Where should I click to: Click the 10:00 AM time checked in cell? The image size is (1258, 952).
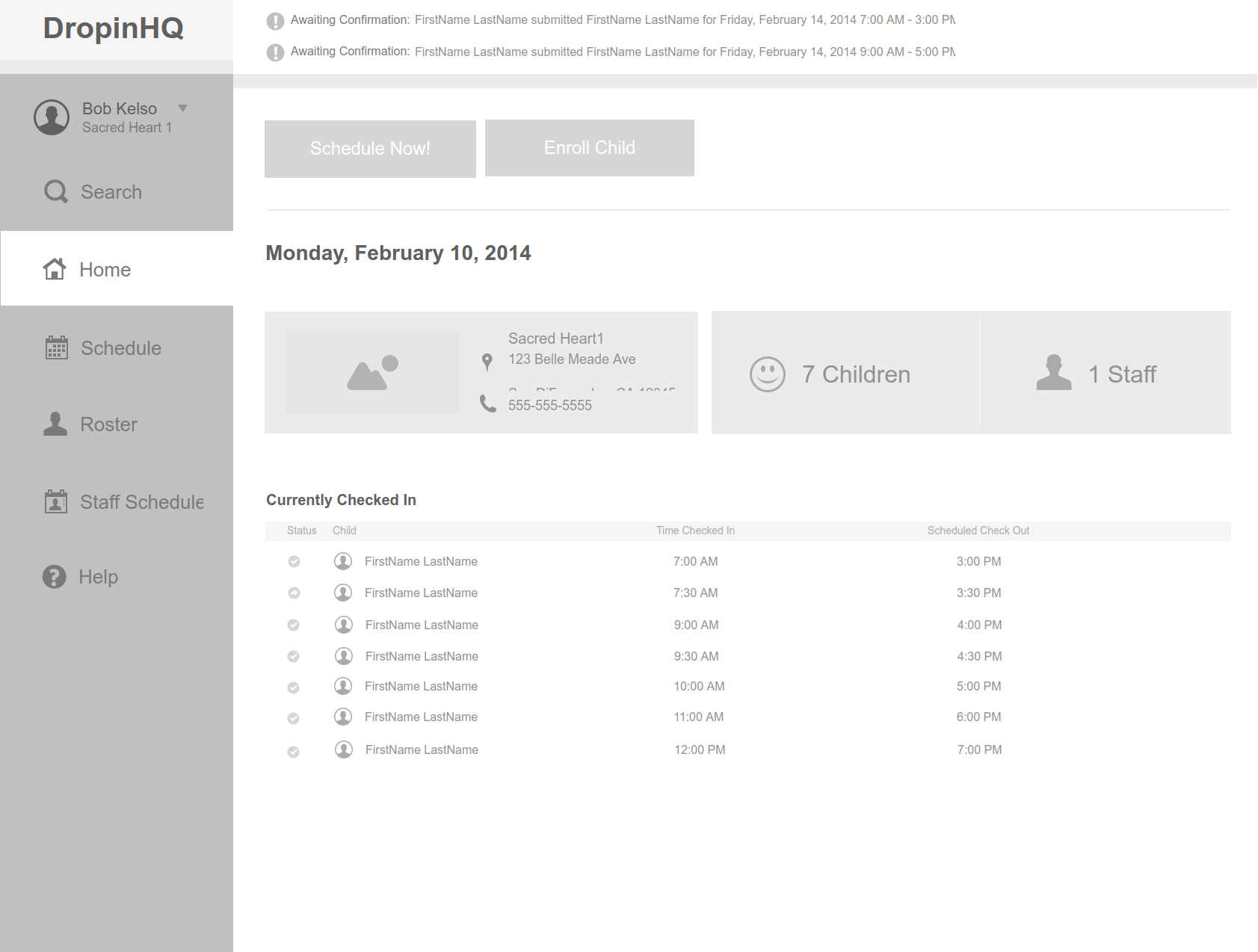699,686
